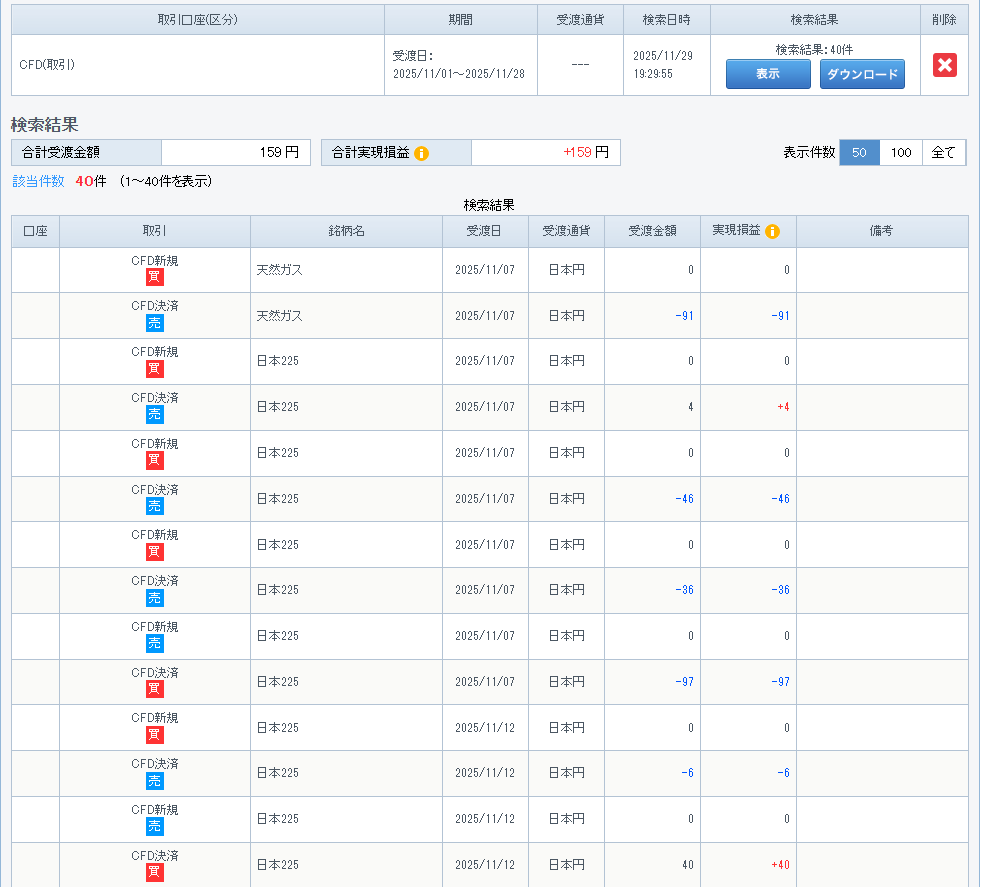
Task: Click the 受渡金額 column header
Action: pyautogui.click(x=652, y=231)
